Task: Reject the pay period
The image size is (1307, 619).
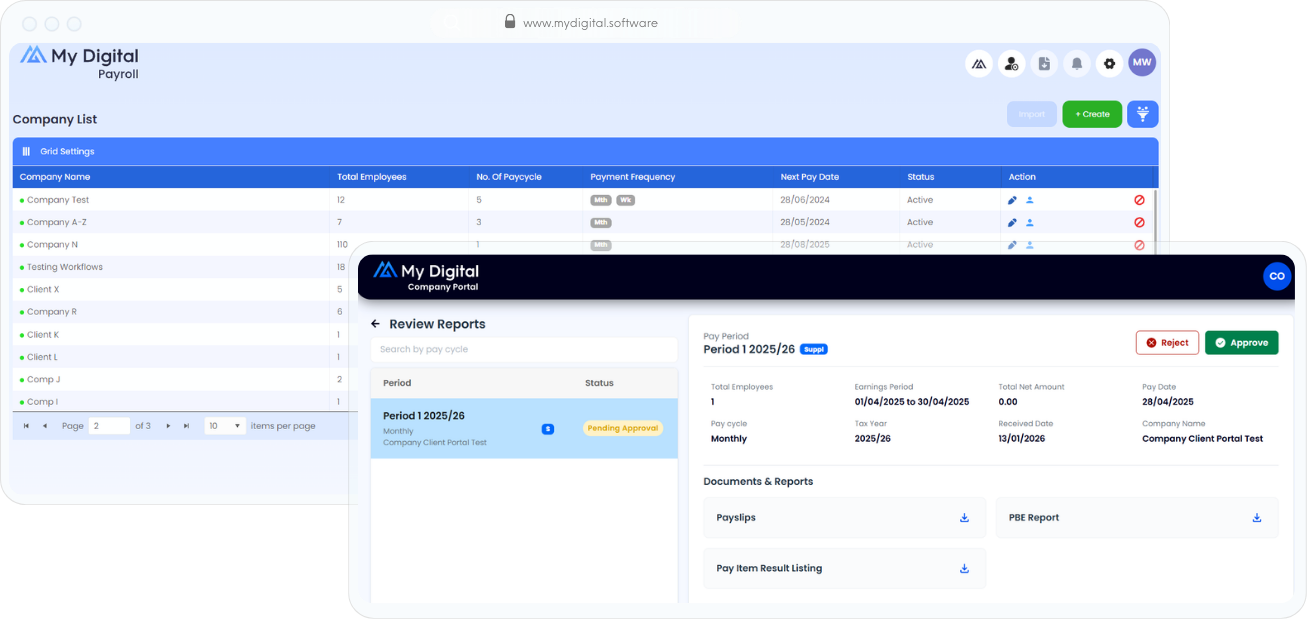Action: [x=1167, y=343]
